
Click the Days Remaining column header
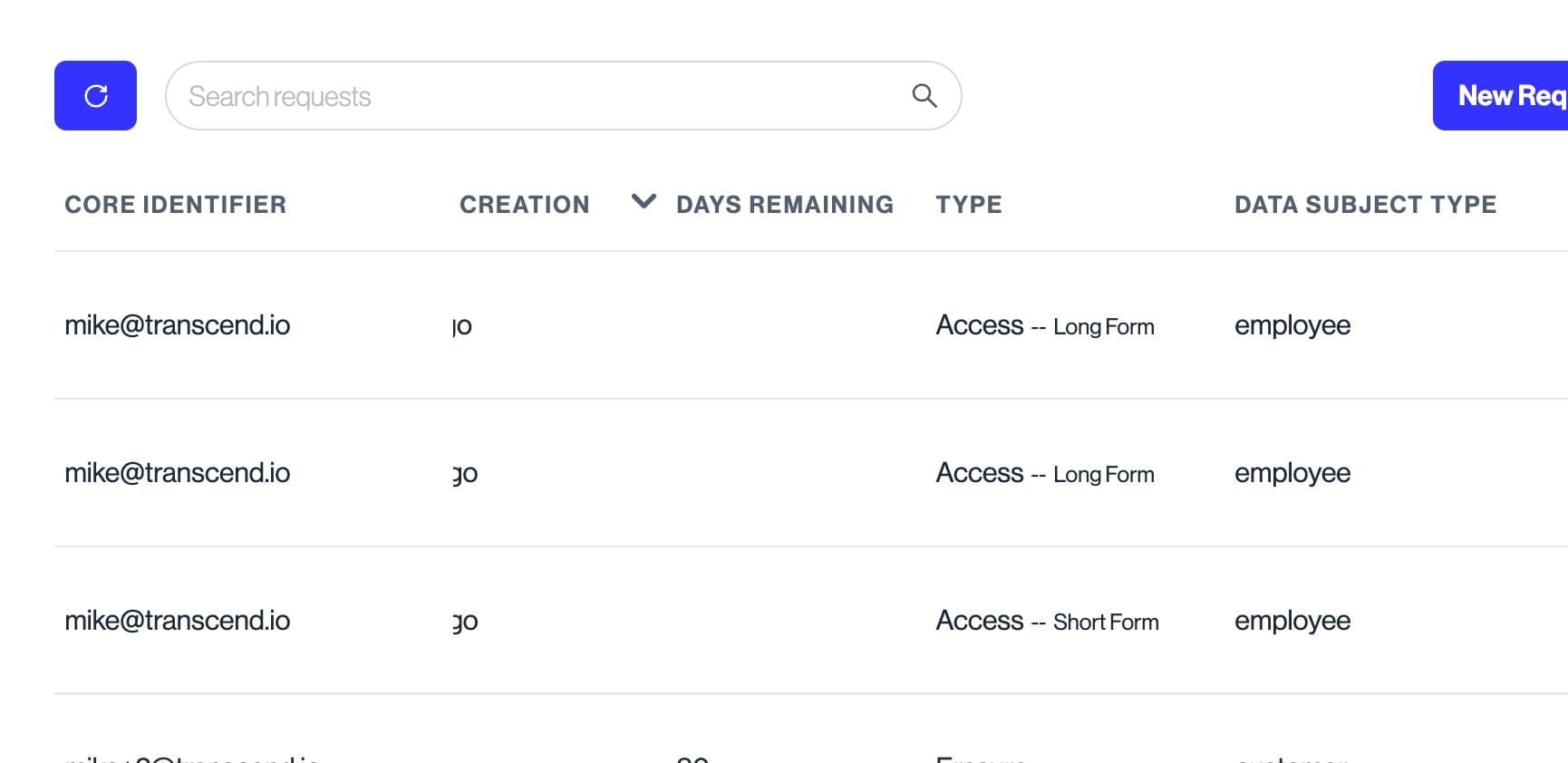(784, 205)
